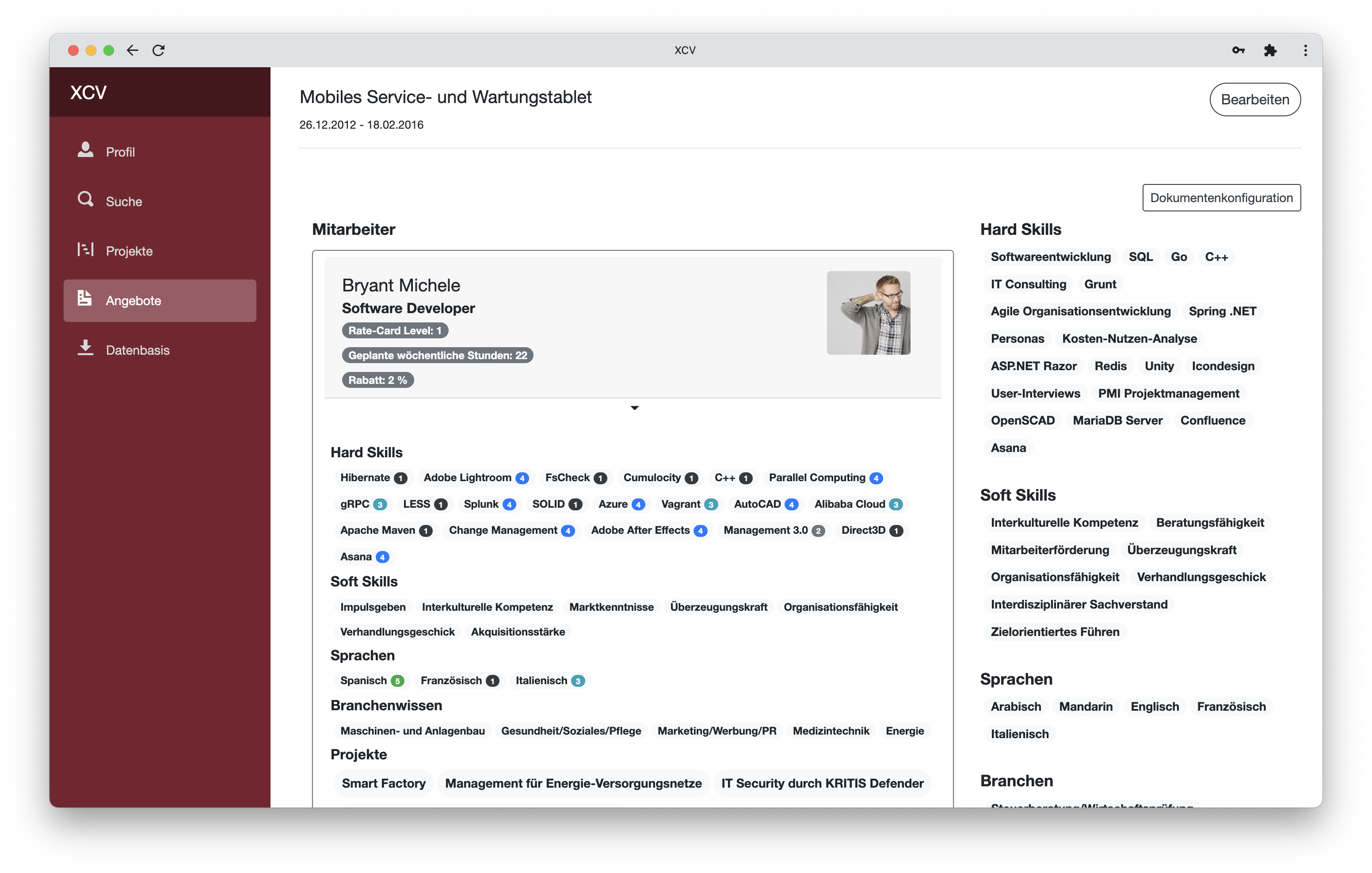The width and height of the screenshot is (1372, 873).
Task: Click the Softwareentwicklung tag under Hard Skills
Action: point(1051,257)
